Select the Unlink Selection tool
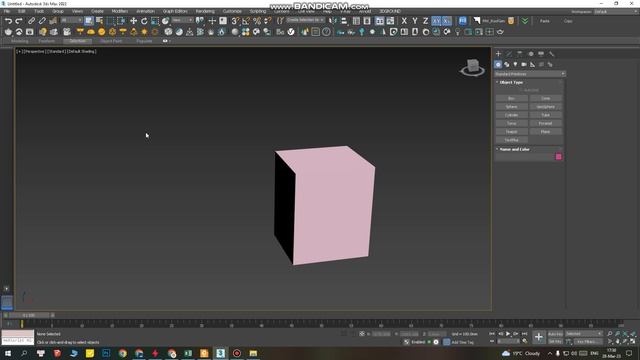The height and width of the screenshot is (360, 640). [42, 21]
